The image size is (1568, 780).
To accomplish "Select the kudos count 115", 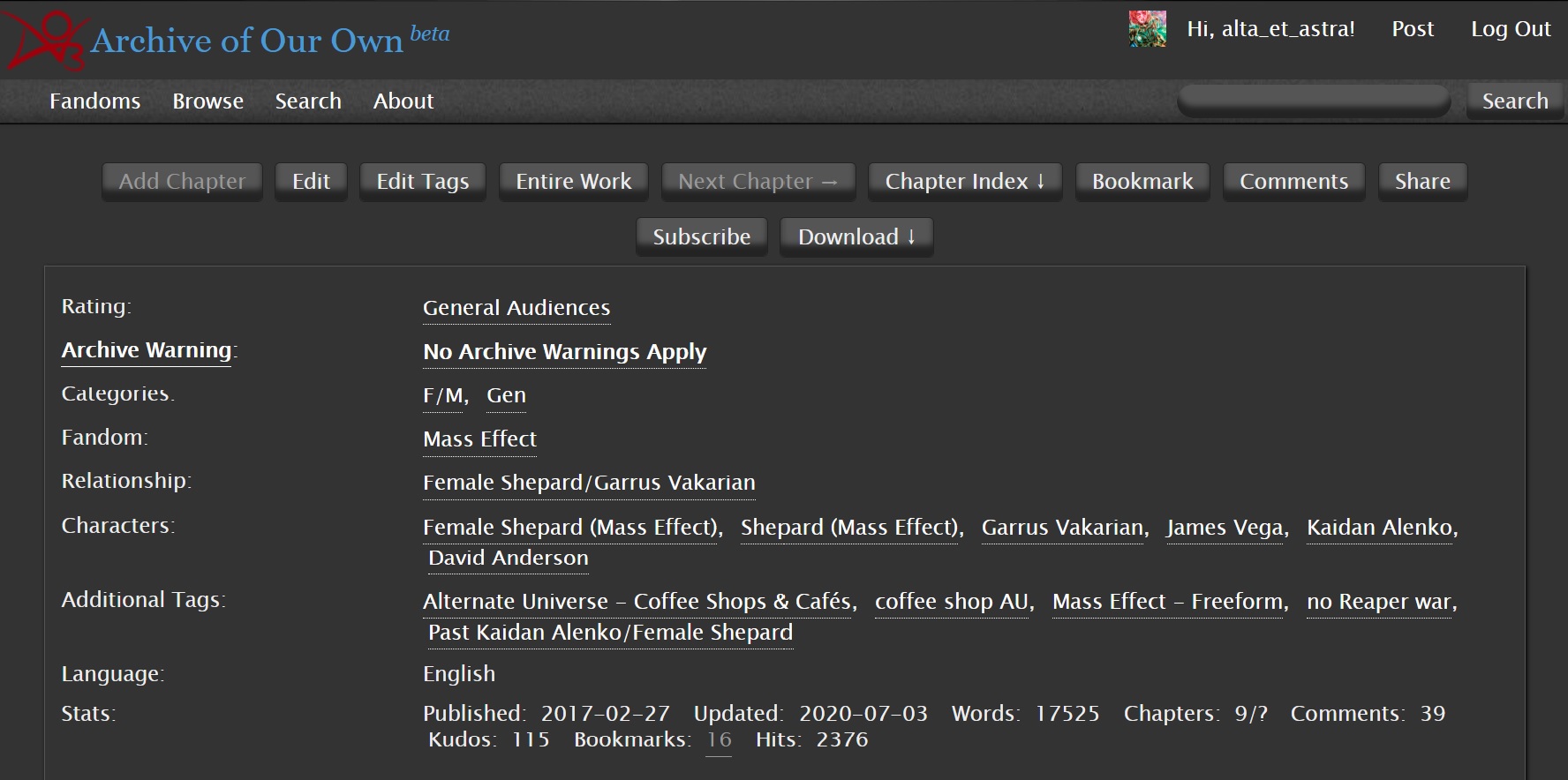I will pos(531,740).
